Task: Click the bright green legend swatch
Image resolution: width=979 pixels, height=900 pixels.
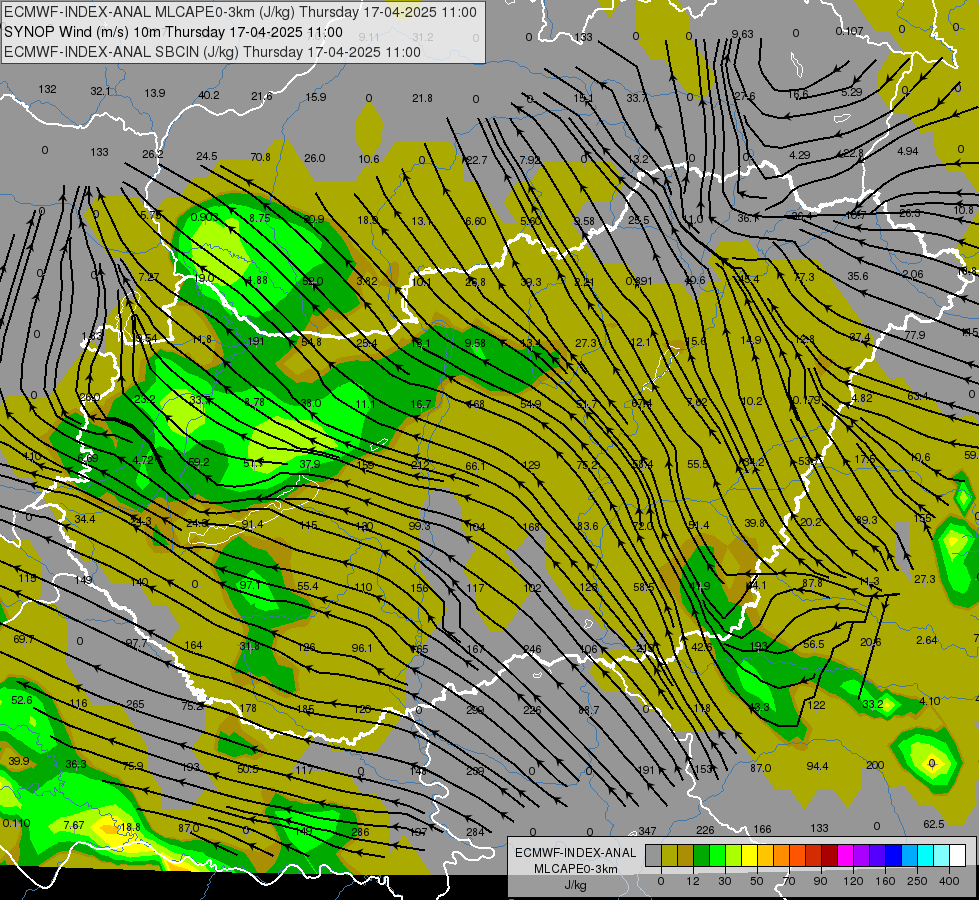Action: coord(717,855)
